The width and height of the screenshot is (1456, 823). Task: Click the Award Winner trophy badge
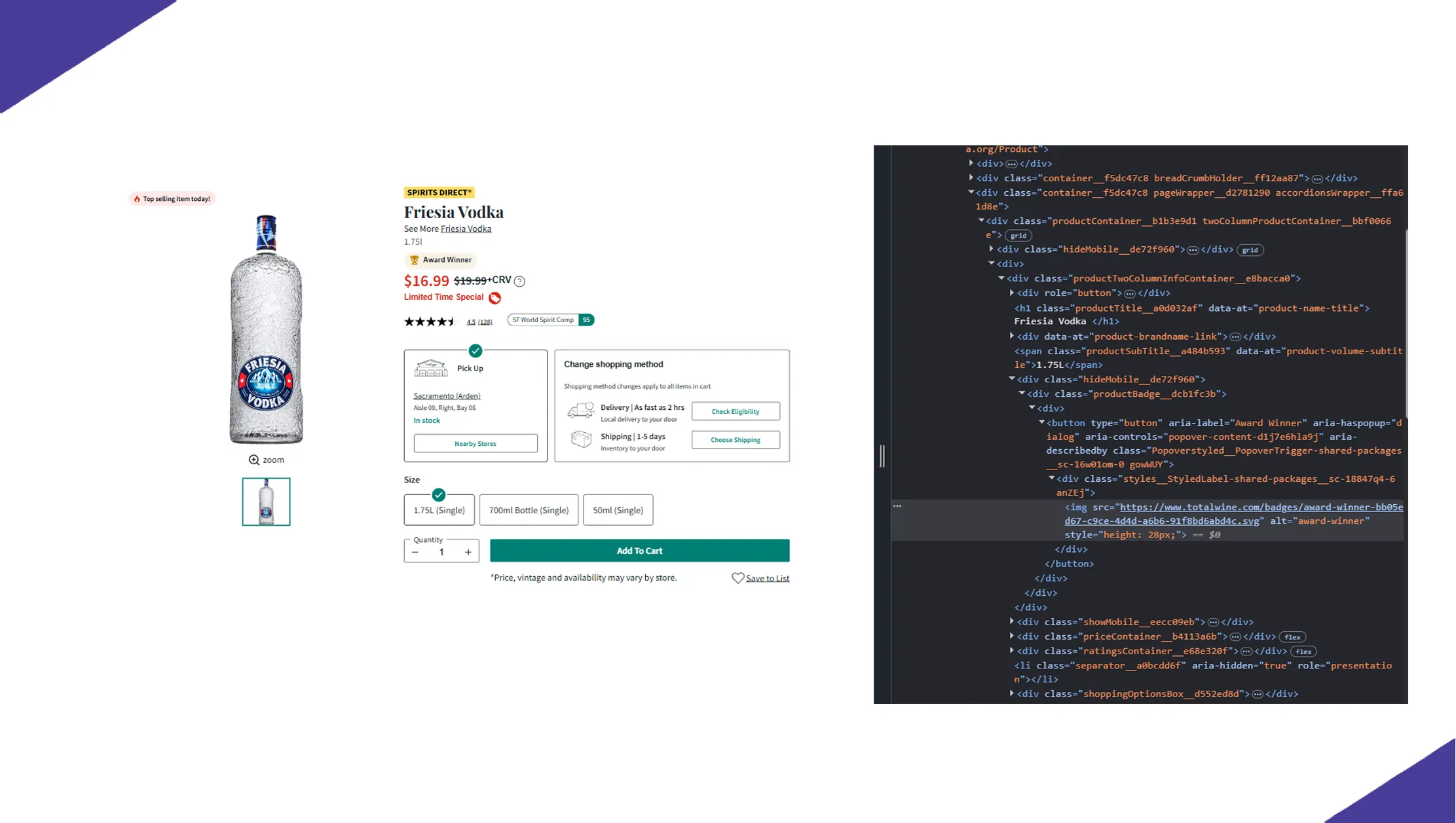(440, 260)
